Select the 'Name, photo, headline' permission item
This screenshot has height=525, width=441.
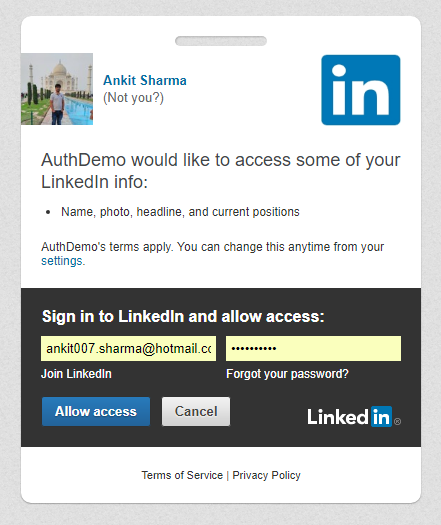click(x=180, y=212)
